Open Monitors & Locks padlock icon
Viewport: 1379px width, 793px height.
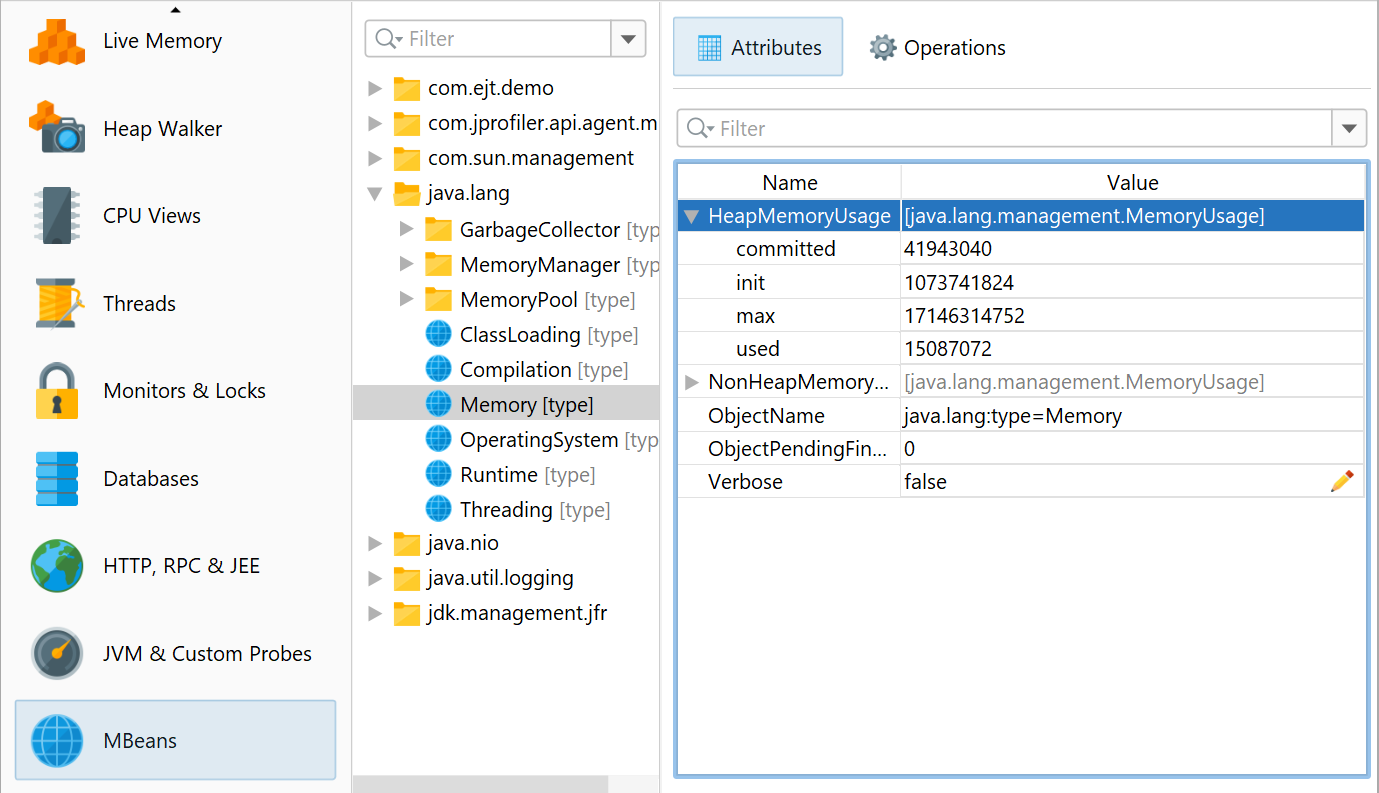click(56, 391)
